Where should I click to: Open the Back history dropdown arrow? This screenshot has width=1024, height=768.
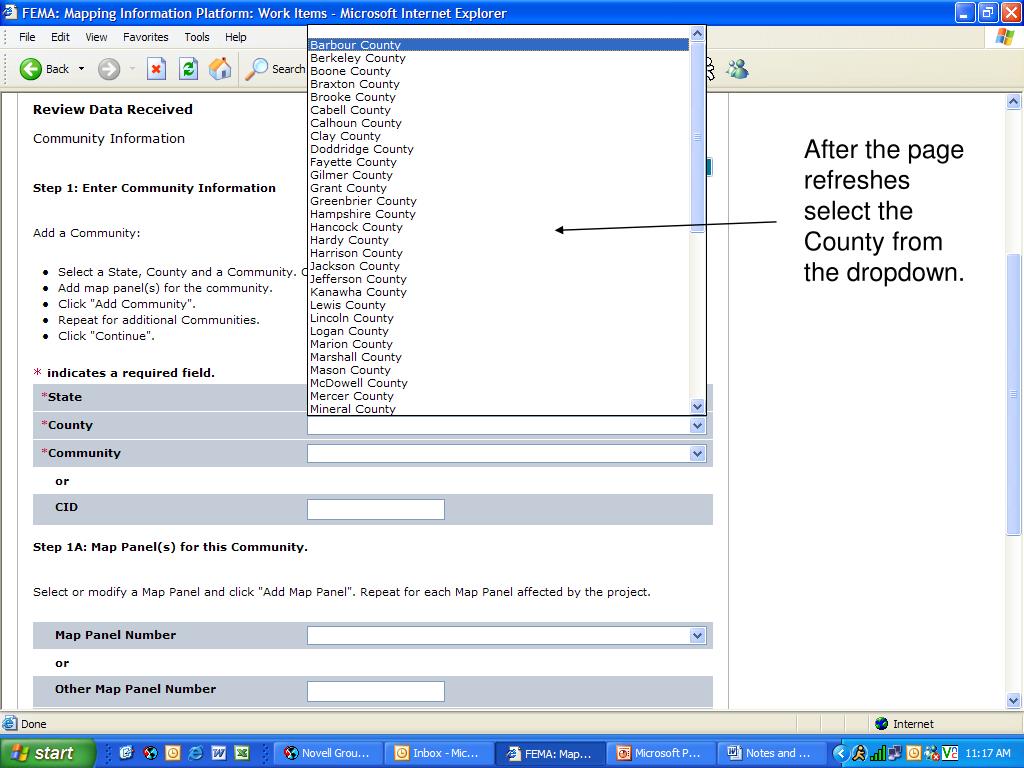click(82, 69)
